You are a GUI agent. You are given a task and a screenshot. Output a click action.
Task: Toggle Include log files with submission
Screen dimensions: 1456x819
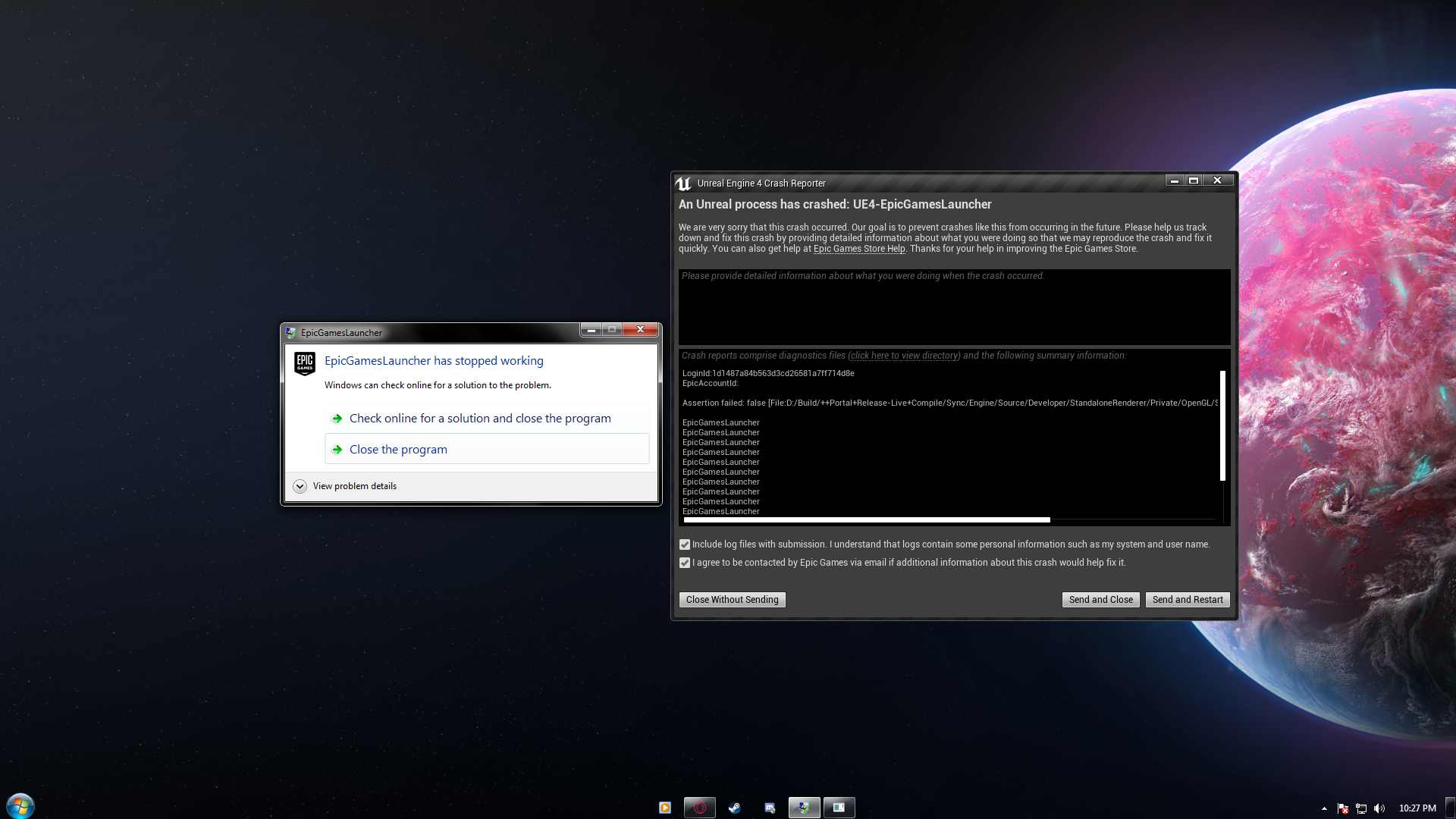pyautogui.click(x=685, y=544)
